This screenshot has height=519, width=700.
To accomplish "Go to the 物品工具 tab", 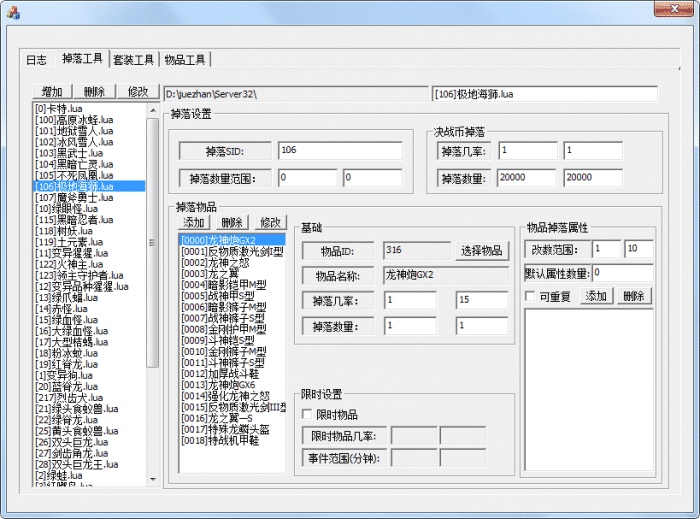I will 185,60.
